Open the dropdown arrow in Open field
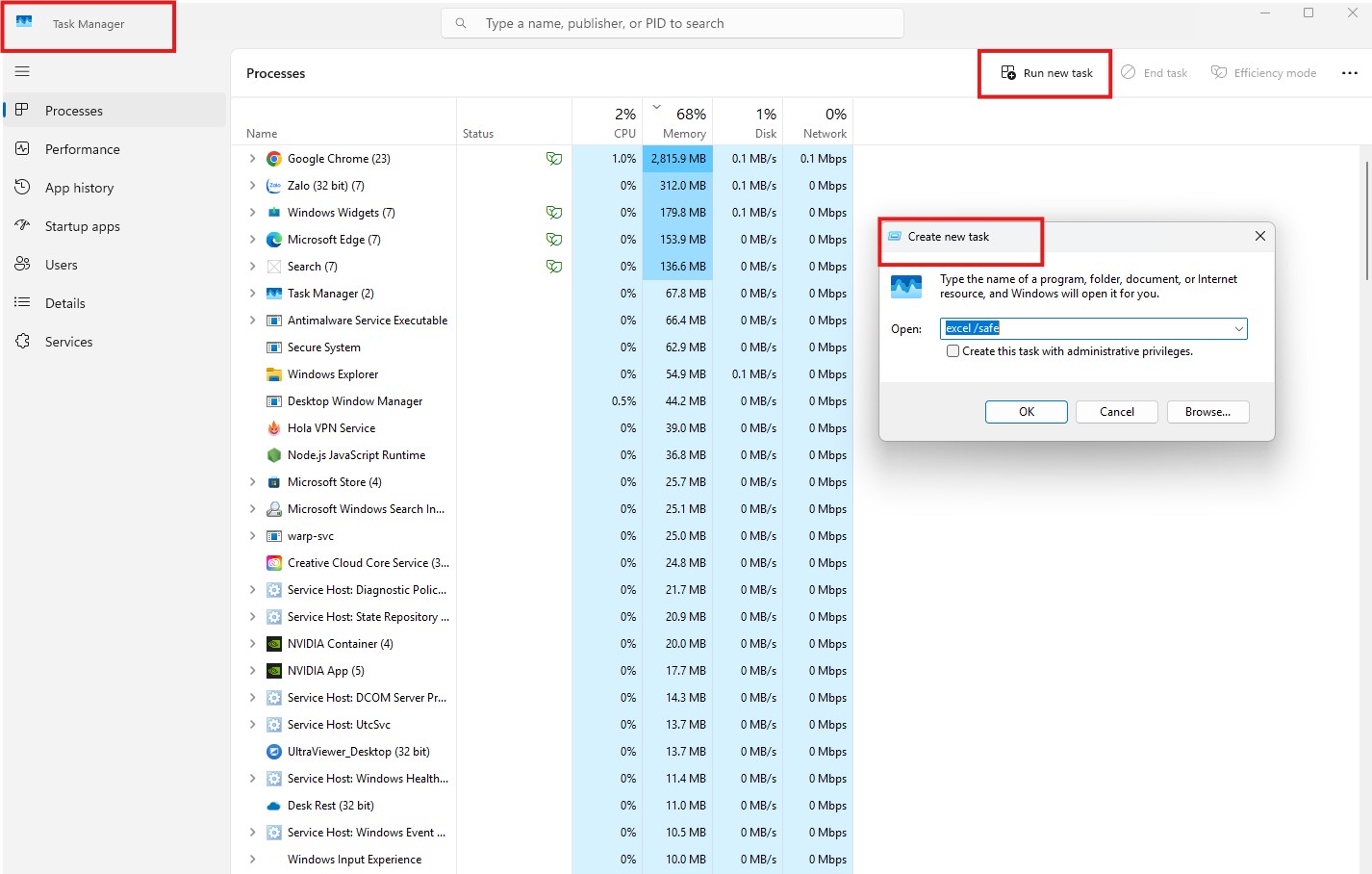Viewport: 1372px width, 874px height. pos(1238,329)
